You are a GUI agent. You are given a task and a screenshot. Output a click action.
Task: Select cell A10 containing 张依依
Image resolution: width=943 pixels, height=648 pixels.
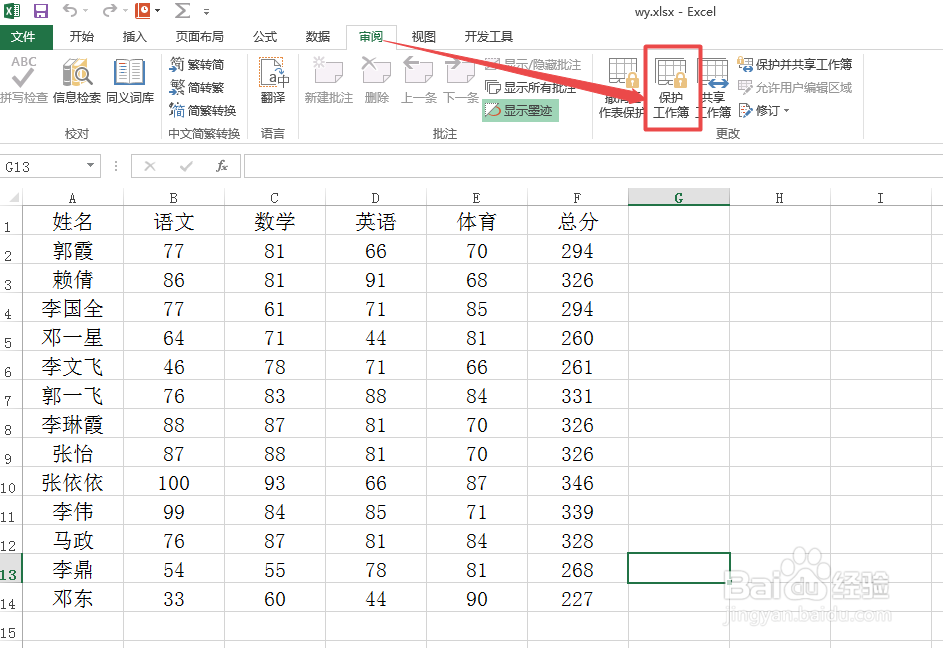[x=72, y=482]
